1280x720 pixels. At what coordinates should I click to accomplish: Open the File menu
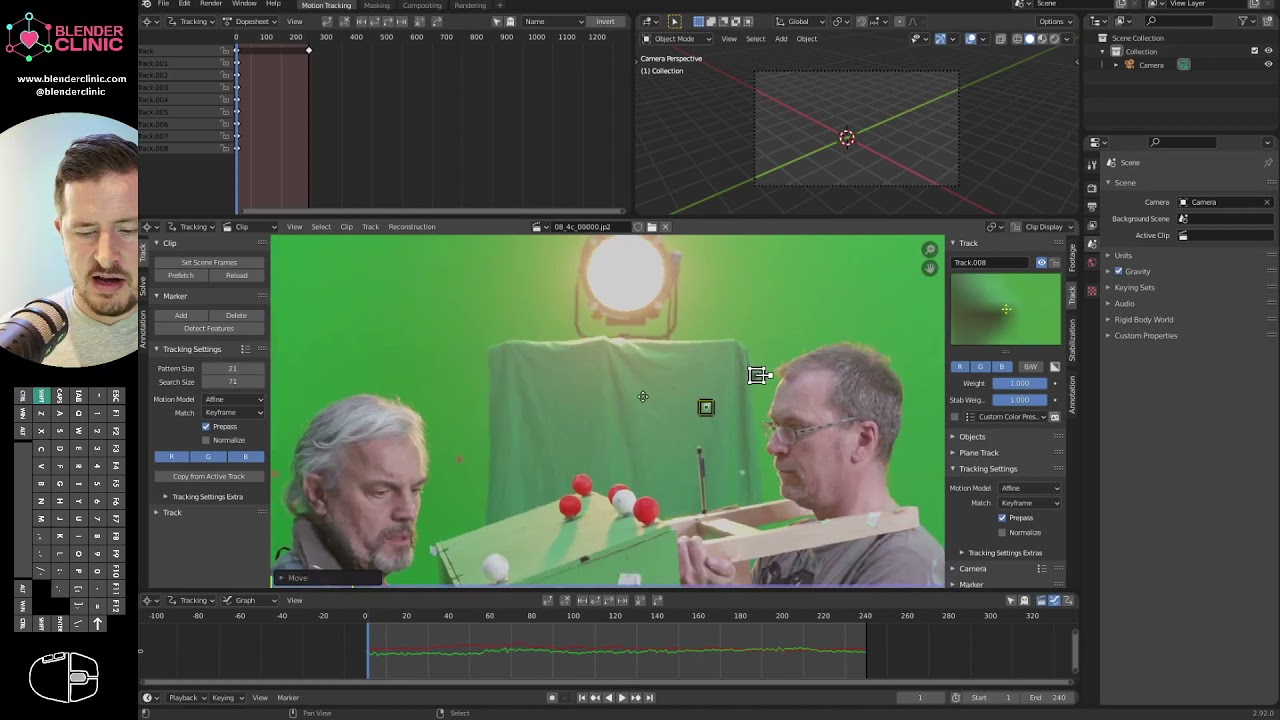click(x=163, y=4)
